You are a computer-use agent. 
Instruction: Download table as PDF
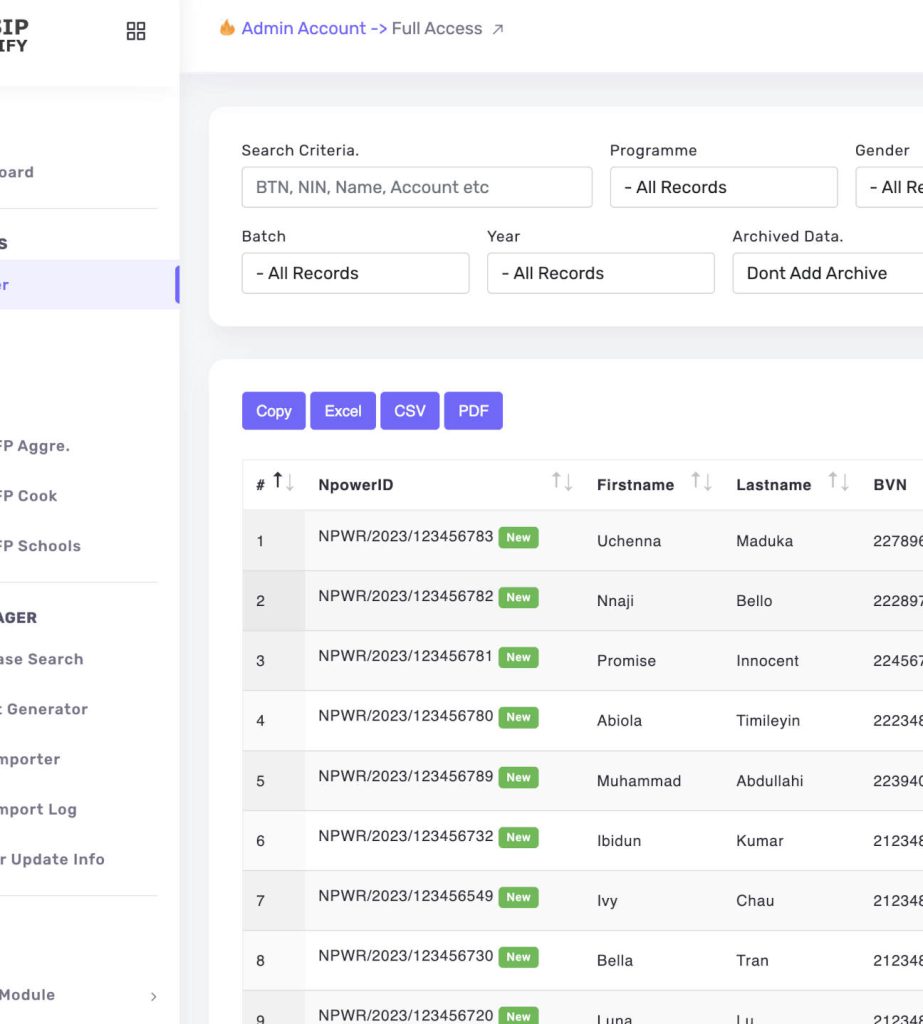473,411
